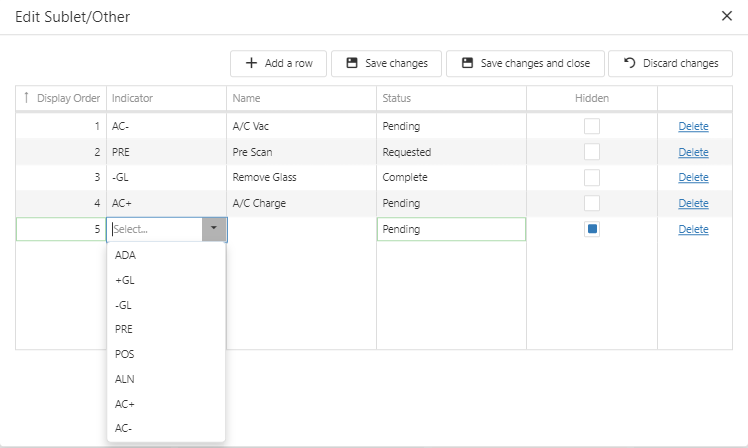Collapse the Indicator dropdown arrow

(x=214, y=229)
